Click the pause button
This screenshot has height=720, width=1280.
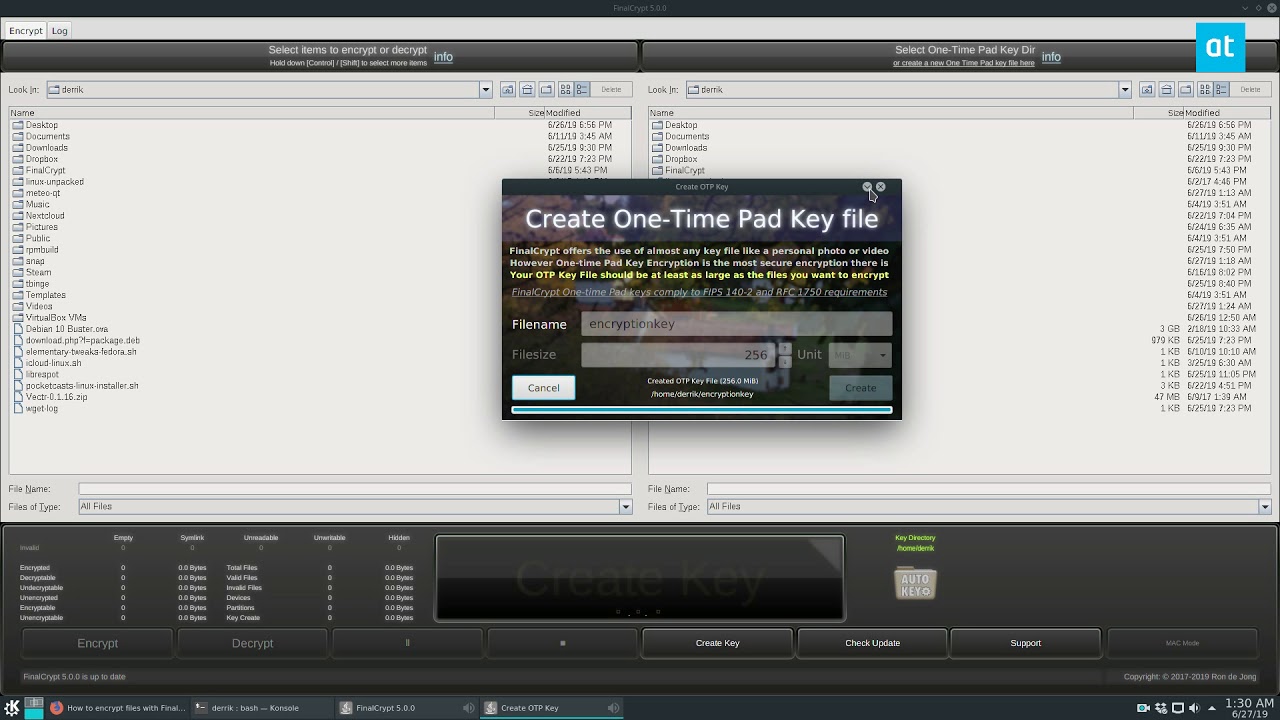pos(407,643)
